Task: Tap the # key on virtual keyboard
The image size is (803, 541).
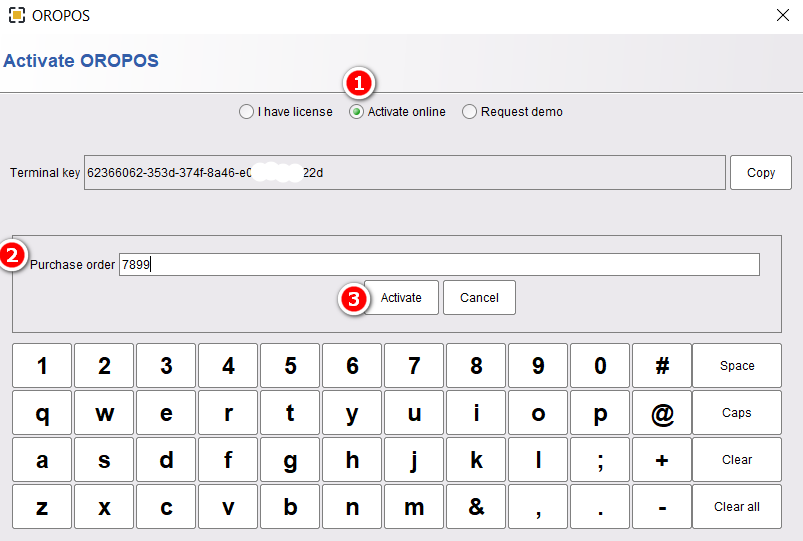Action: tap(662, 366)
